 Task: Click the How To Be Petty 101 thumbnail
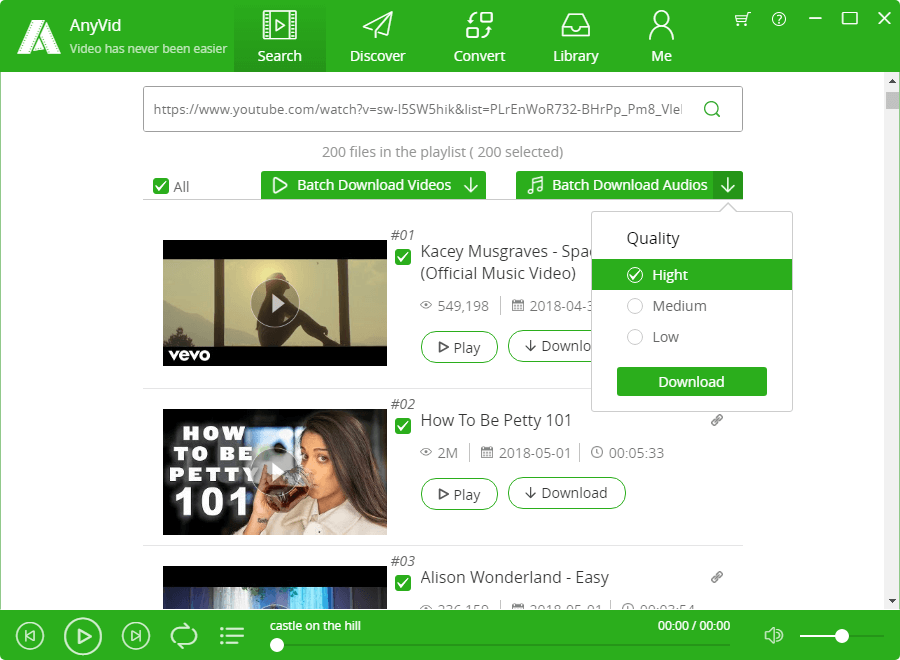tap(275, 471)
